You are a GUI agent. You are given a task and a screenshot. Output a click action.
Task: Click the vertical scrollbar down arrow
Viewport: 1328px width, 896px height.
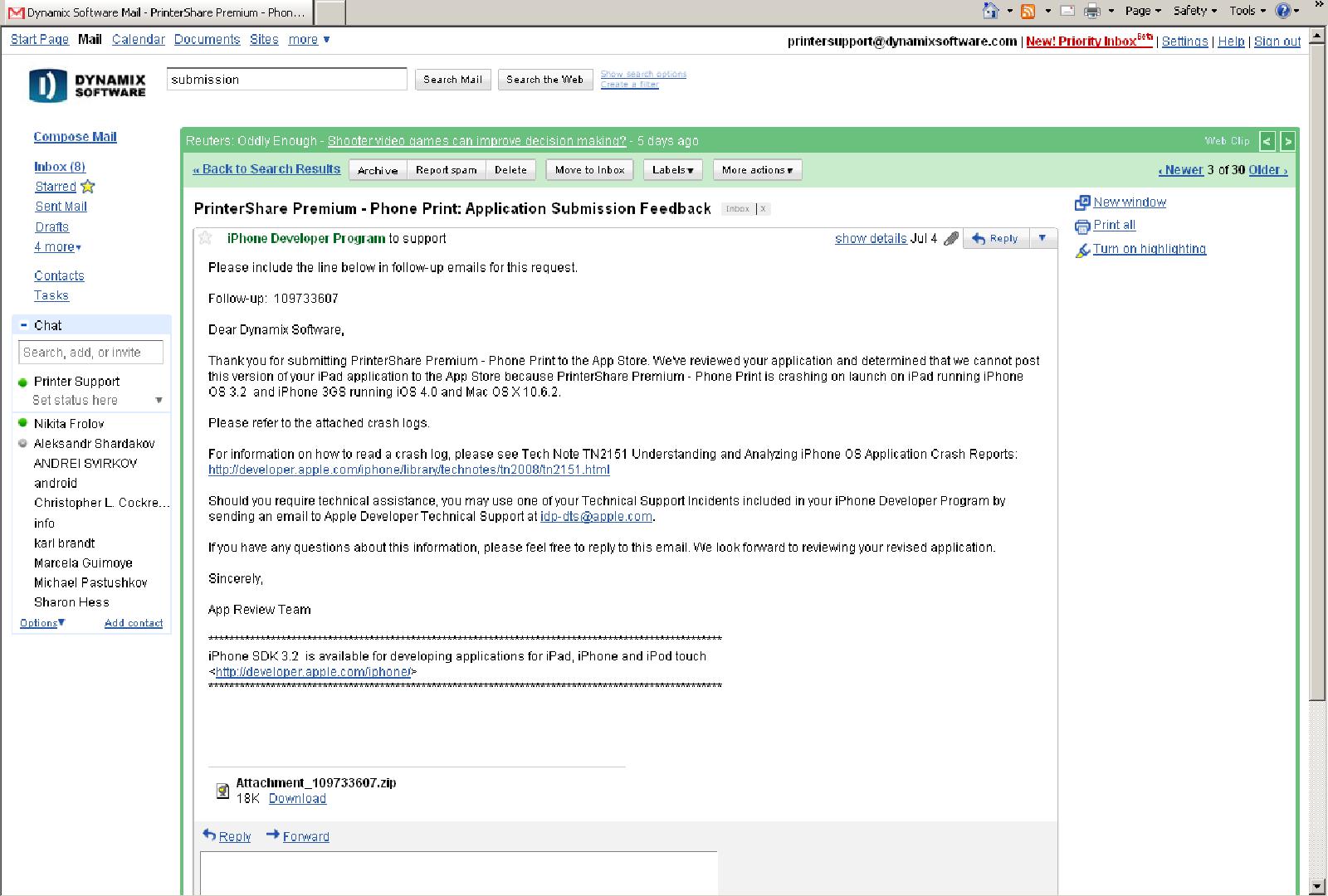(1317, 887)
